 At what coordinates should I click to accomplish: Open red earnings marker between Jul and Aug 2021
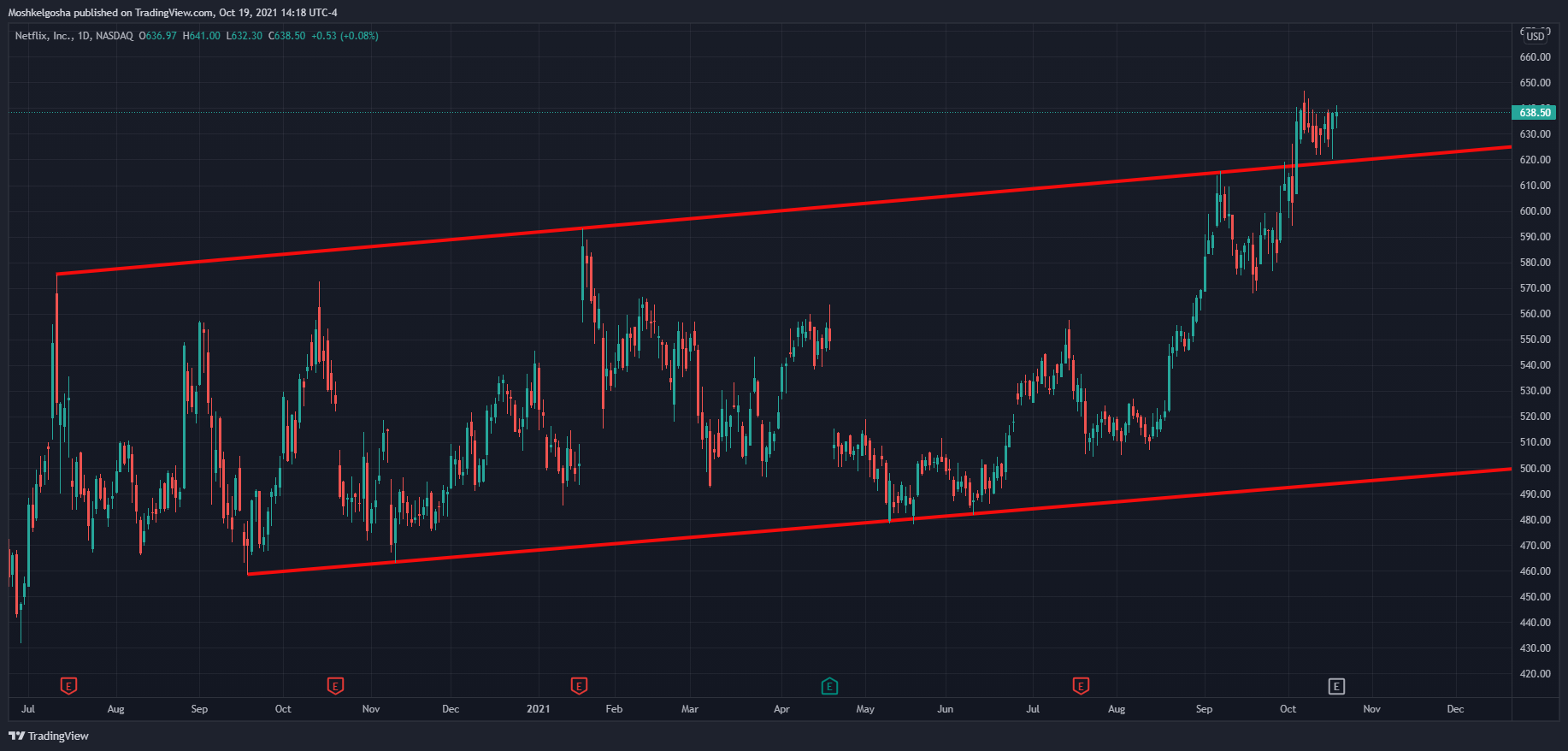tap(1081, 686)
